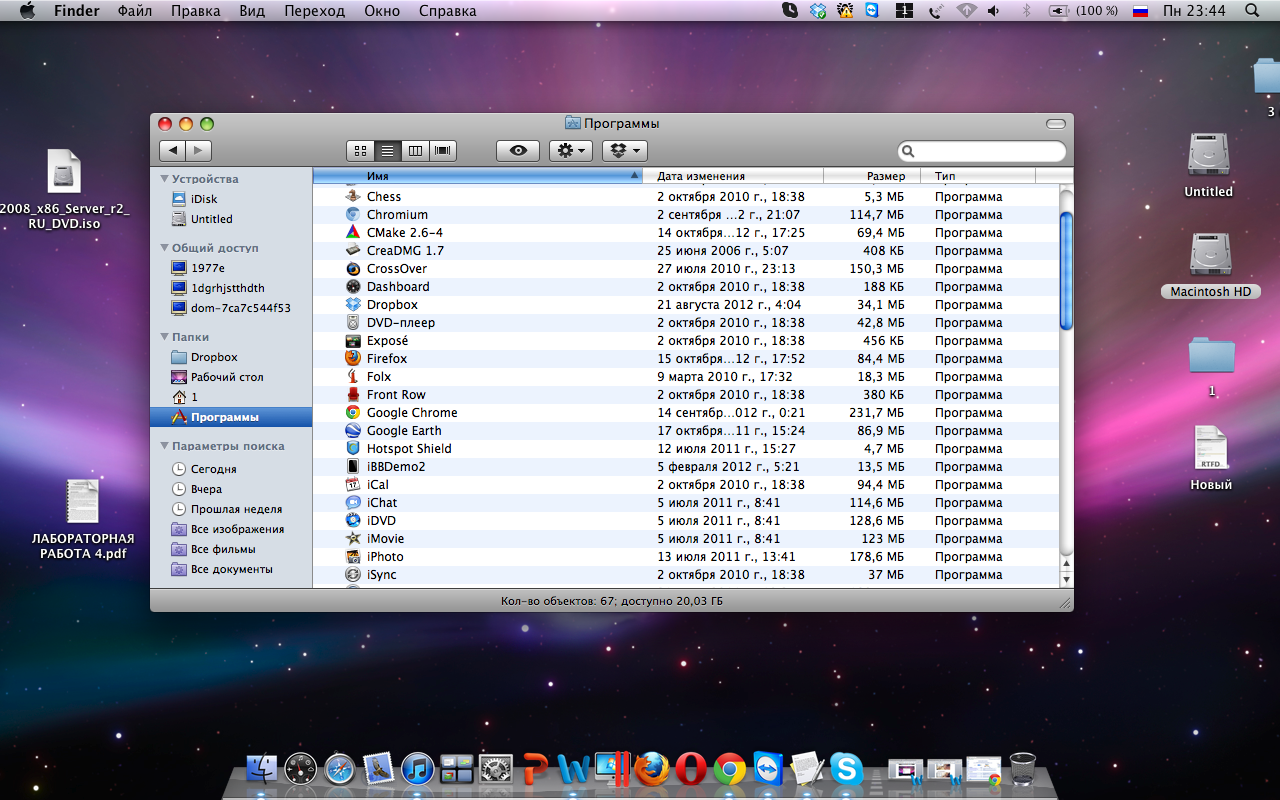Open the Справка menu

pyautogui.click(x=447, y=11)
